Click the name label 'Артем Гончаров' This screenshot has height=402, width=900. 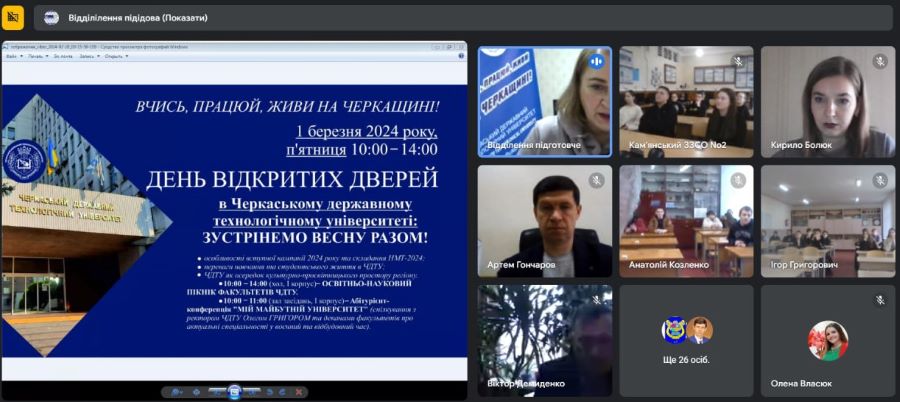(521, 265)
